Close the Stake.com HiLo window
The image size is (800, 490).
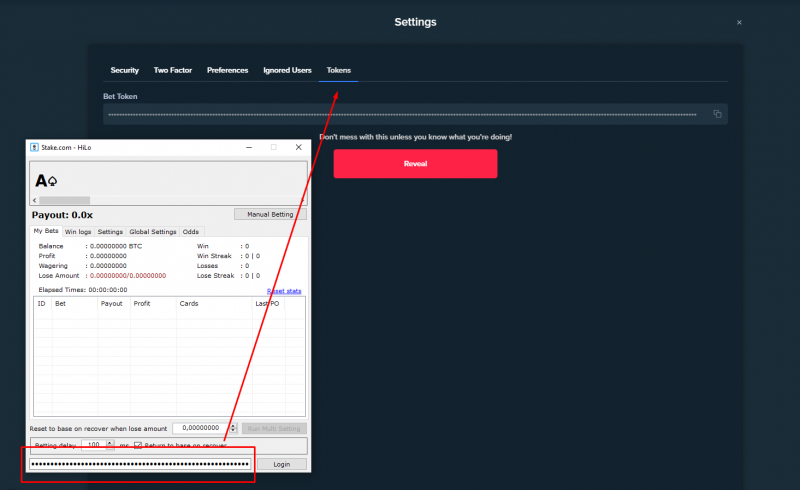(x=298, y=148)
